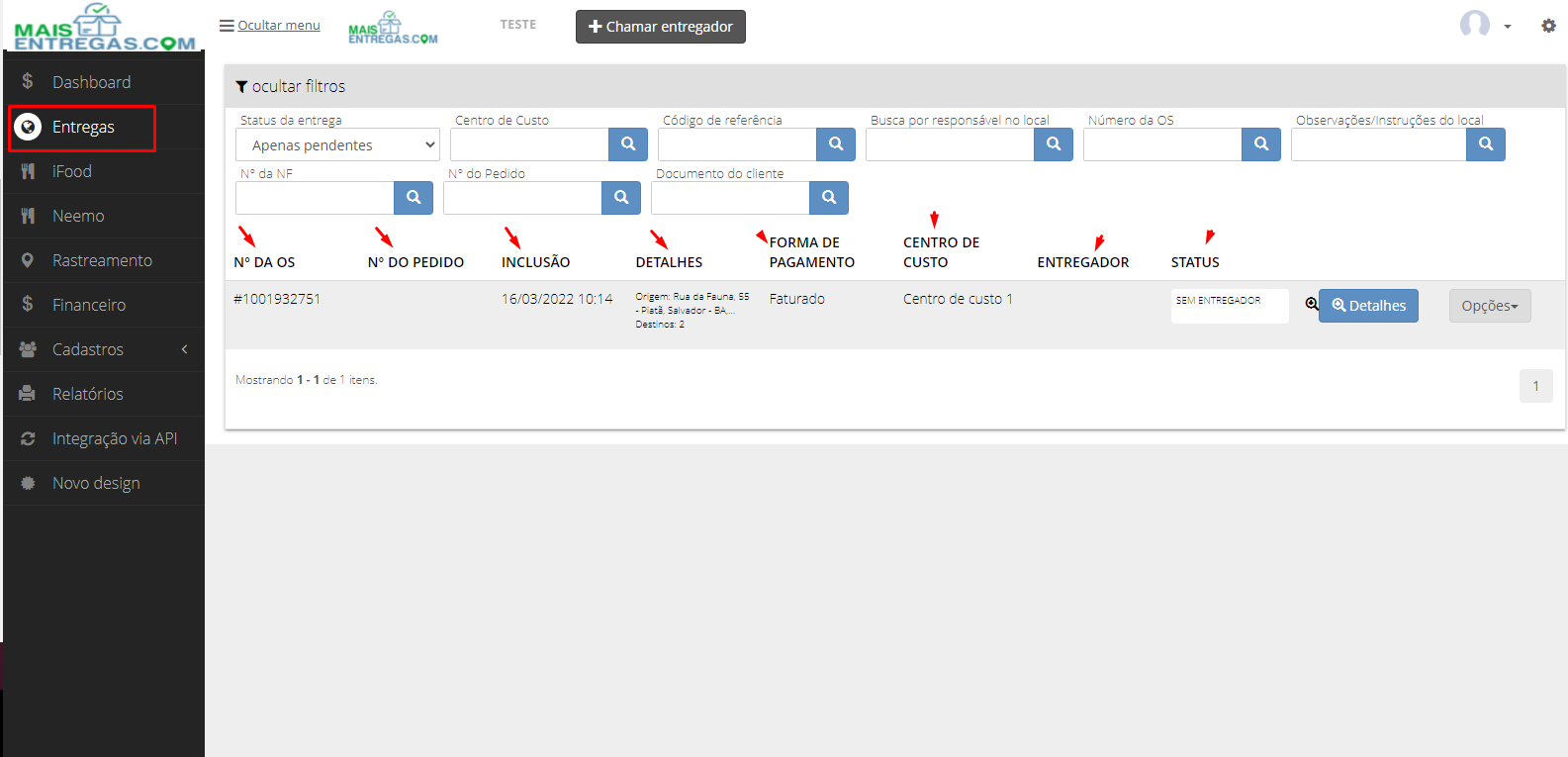The image size is (1568, 757).
Task: Open Relatórios section
Action: (x=104, y=394)
